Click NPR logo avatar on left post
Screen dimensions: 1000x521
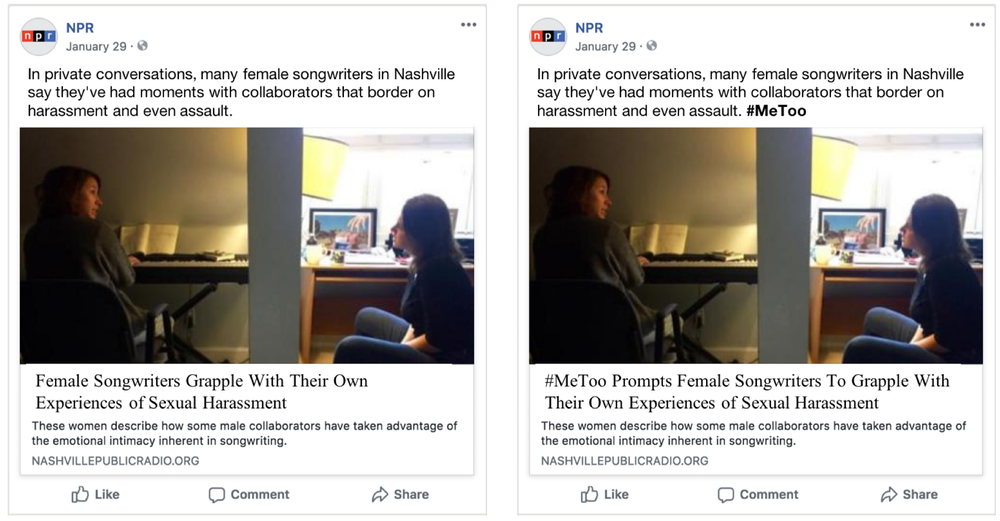[39, 36]
